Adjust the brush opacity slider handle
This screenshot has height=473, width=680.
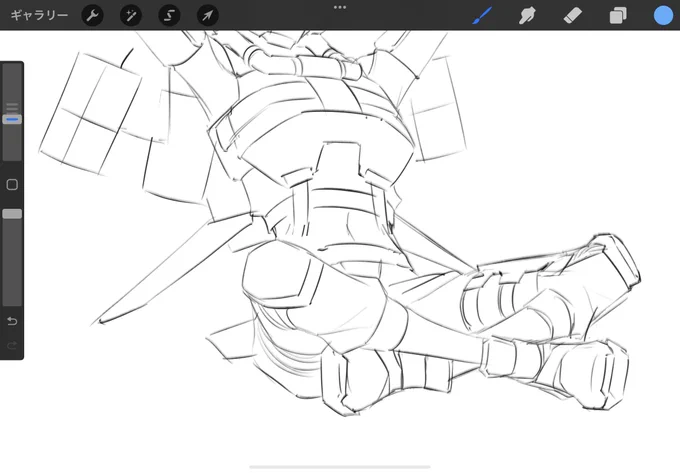click(12, 214)
